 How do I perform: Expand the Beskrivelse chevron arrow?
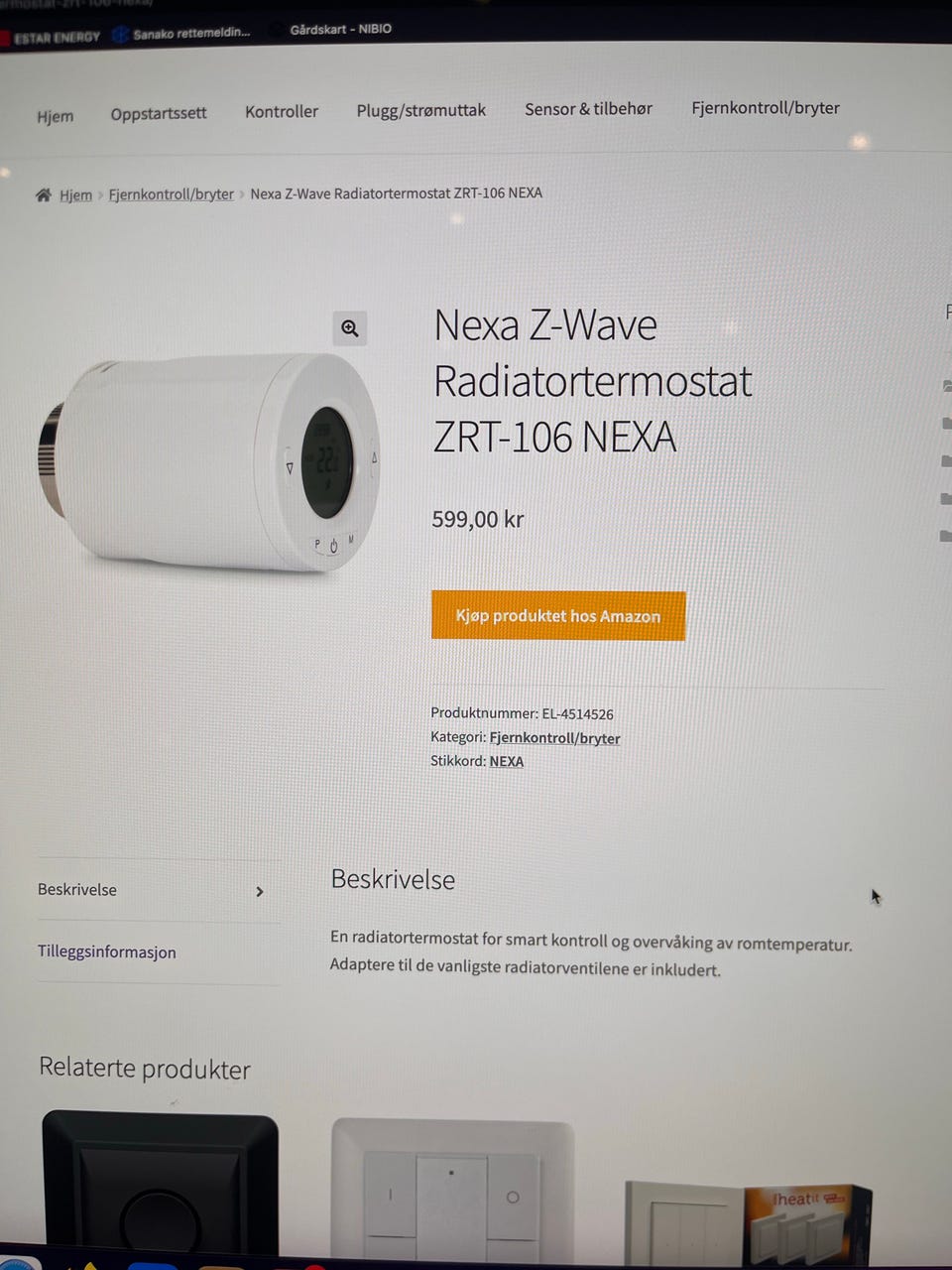click(260, 892)
